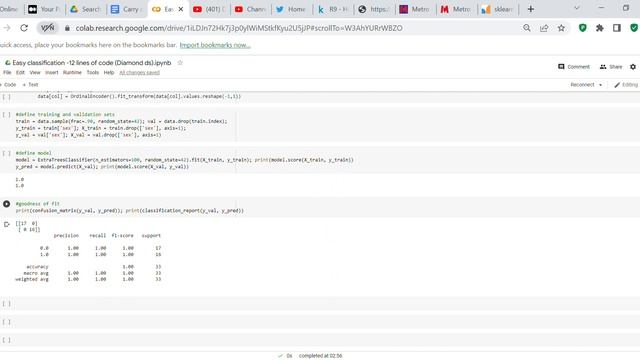Image resolution: width=640 pixels, height=360 pixels.
Task: Open the Tools menu
Action: point(93,72)
